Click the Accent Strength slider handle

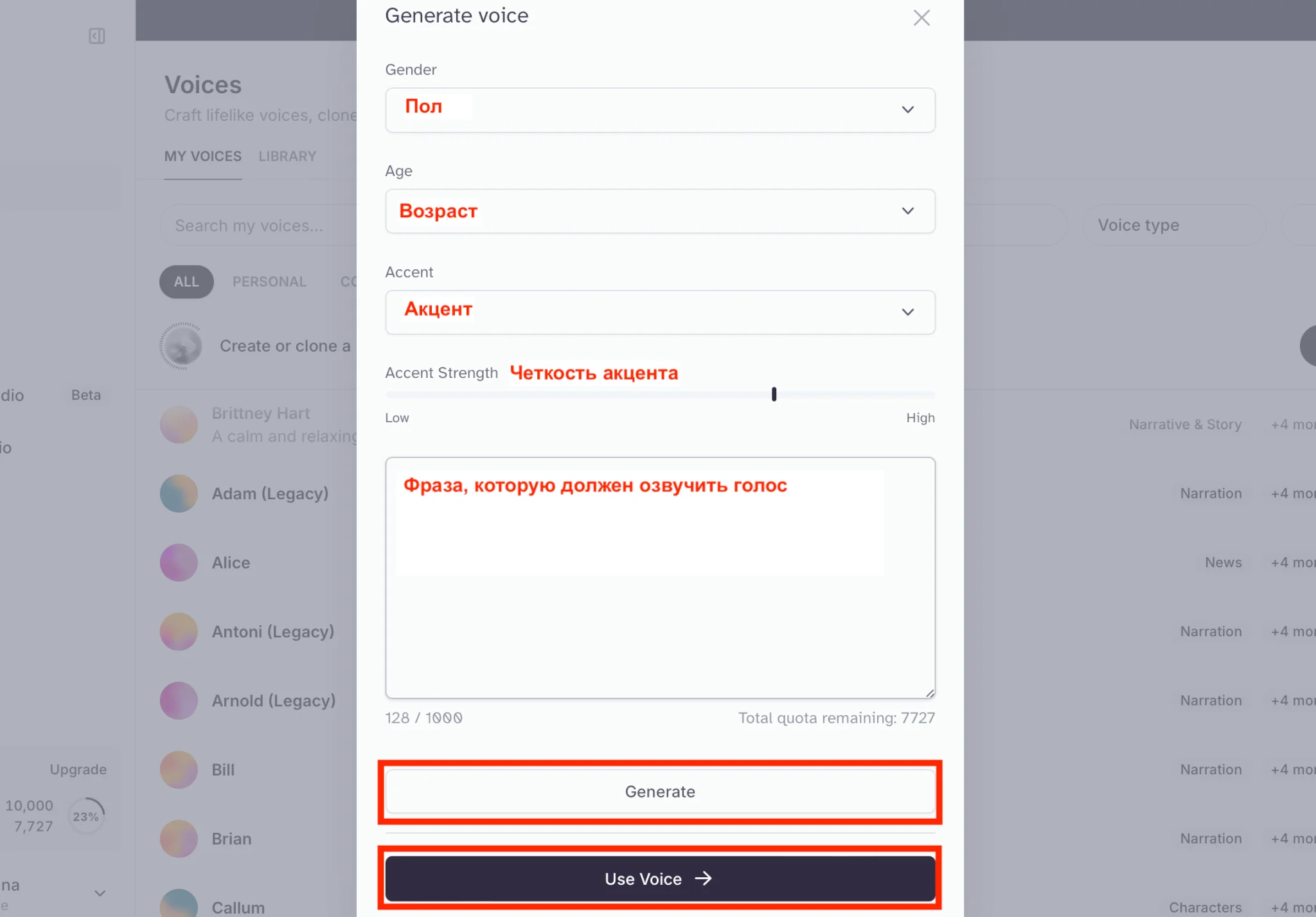(x=774, y=394)
